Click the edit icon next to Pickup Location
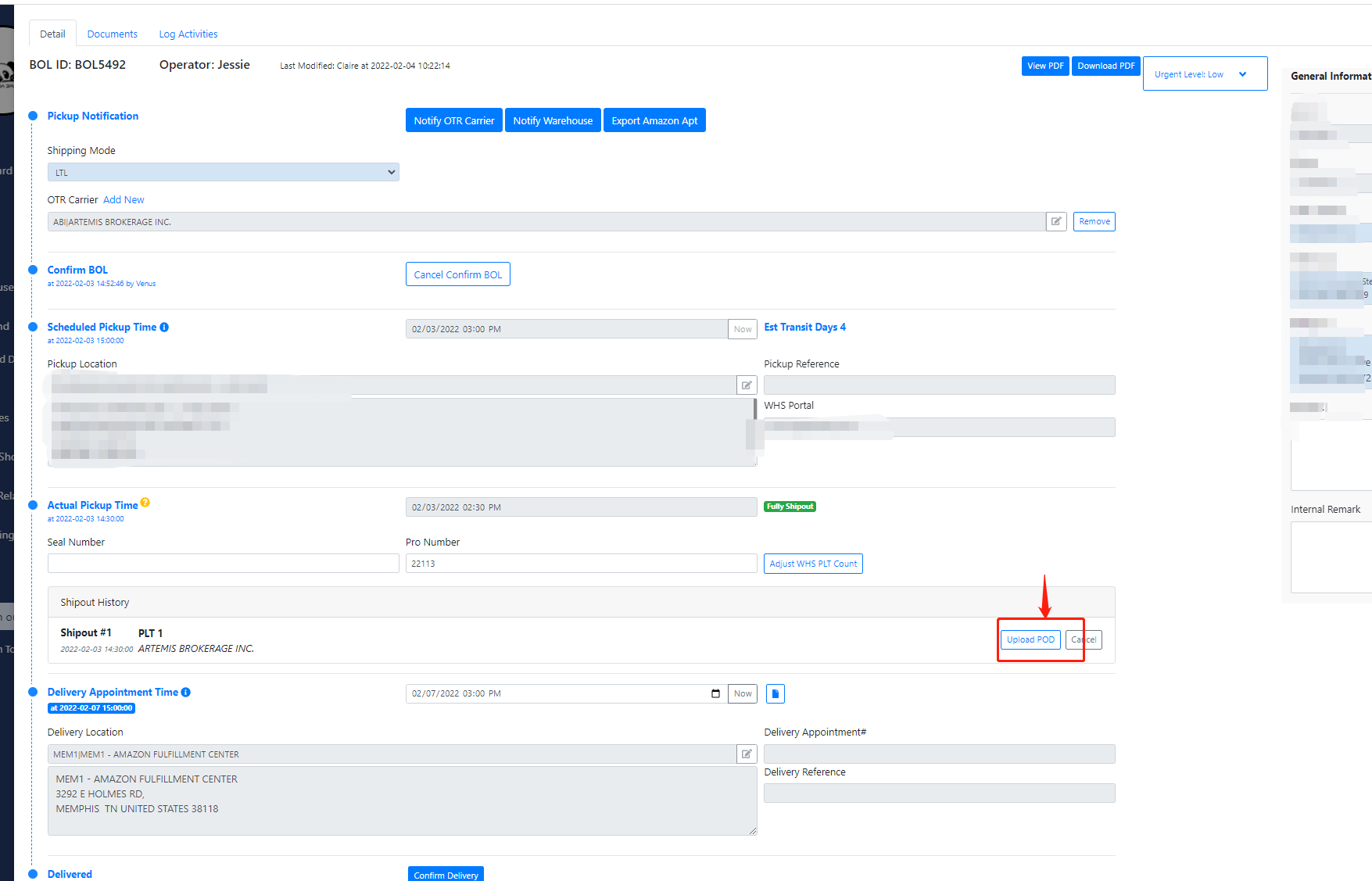The image size is (1372, 881). coord(747,385)
